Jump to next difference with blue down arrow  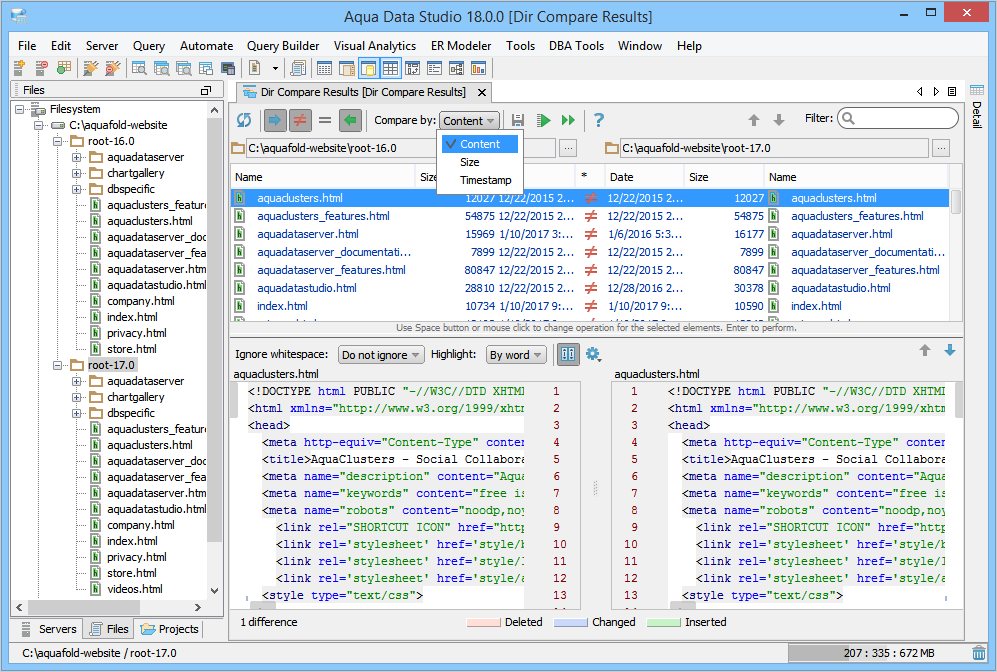[x=949, y=350]
